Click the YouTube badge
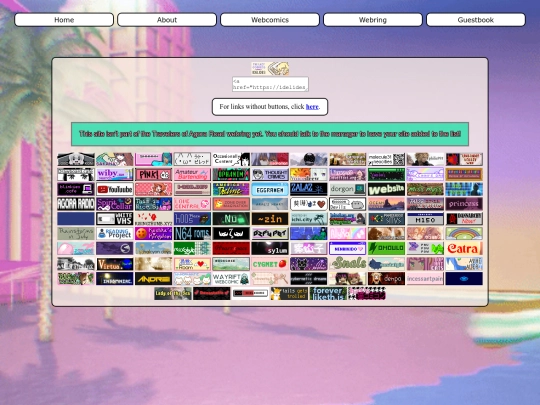 coord(115,189)
